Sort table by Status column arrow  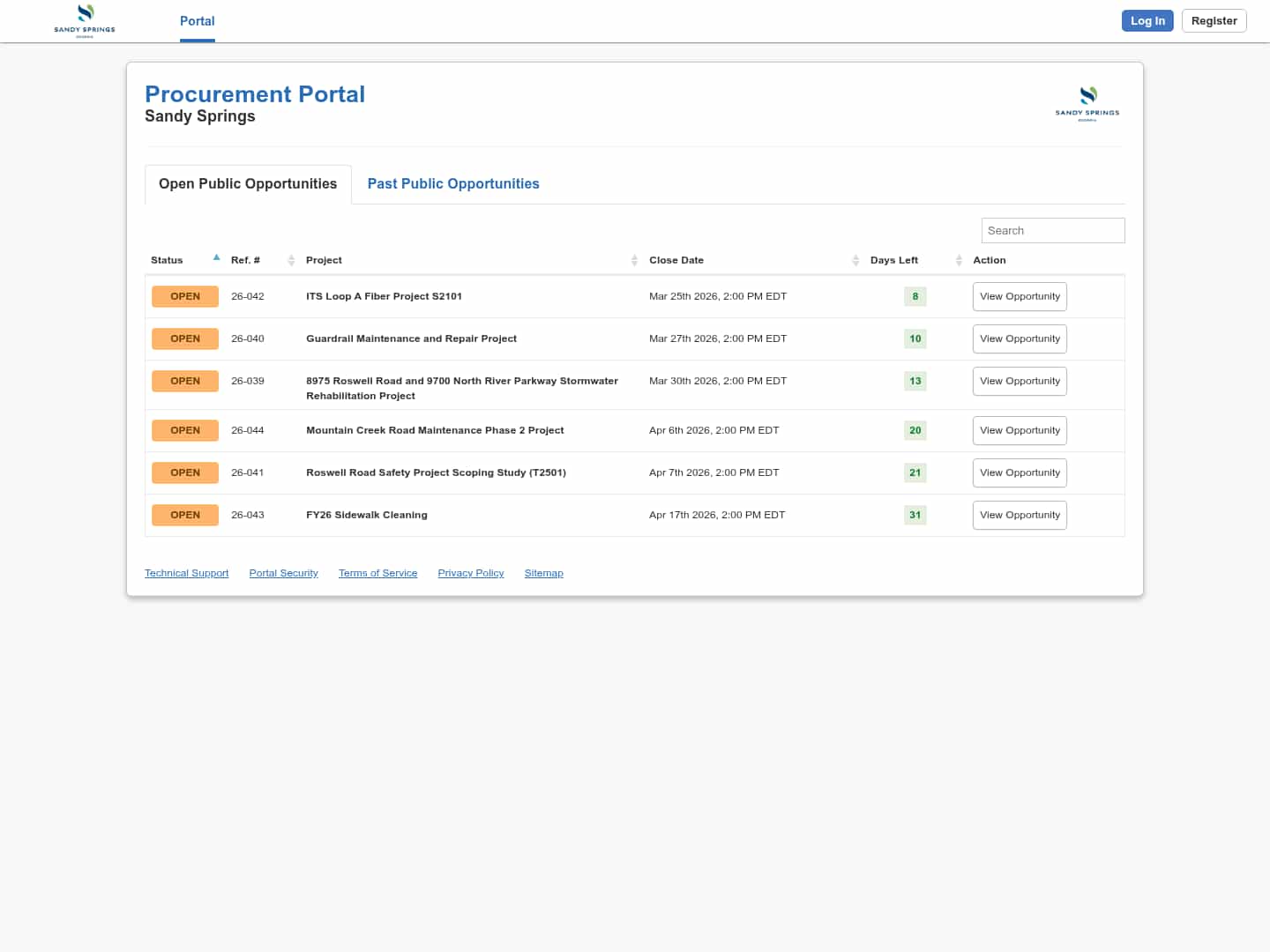pyautogui.click(x=216, y=258)
